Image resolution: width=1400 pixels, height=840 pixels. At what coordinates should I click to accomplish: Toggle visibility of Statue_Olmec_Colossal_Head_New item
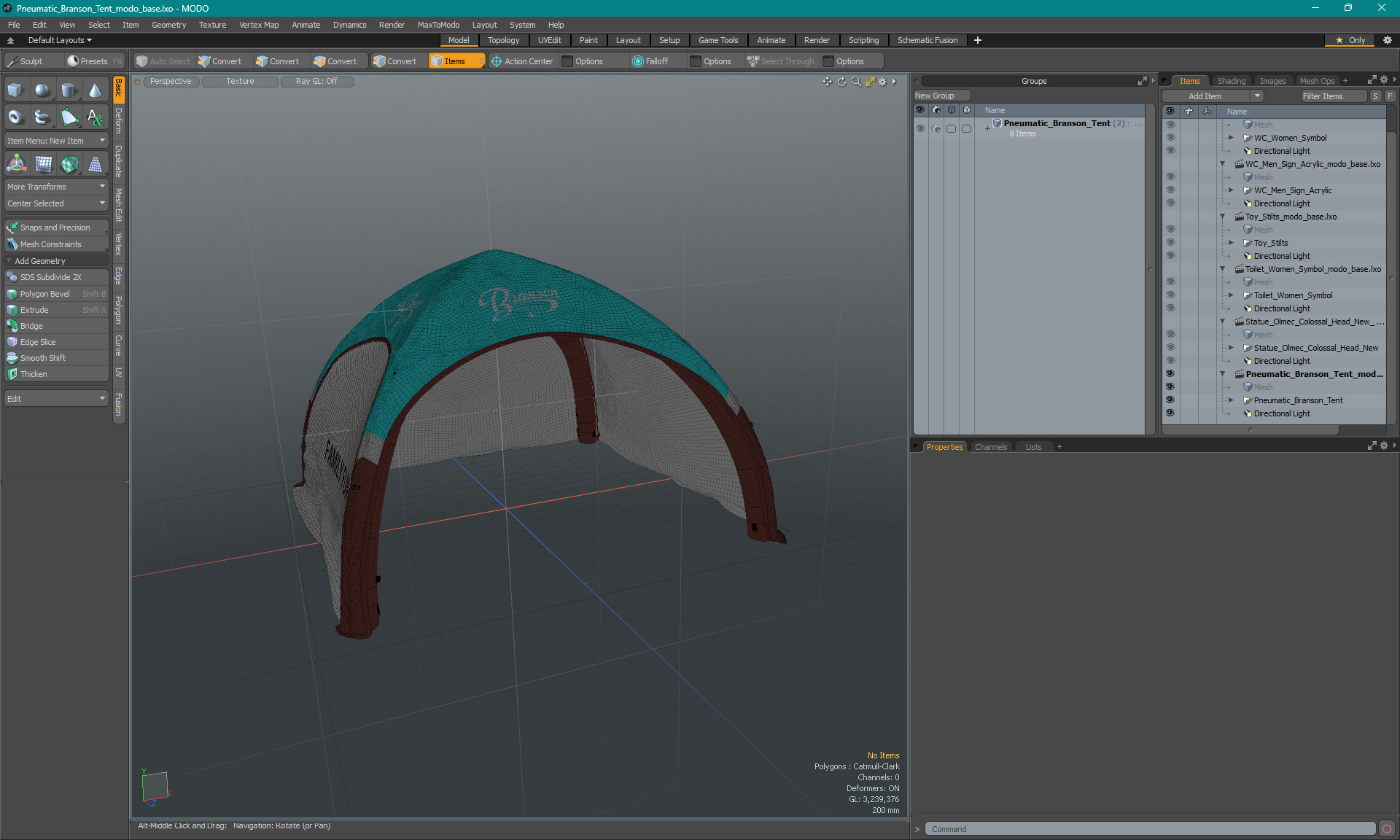tap(1170, 348)
